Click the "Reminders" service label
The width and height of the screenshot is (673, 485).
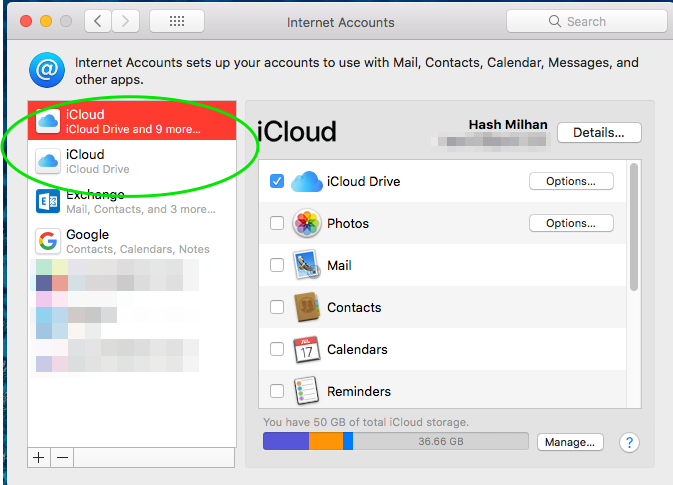coord(359,391)
